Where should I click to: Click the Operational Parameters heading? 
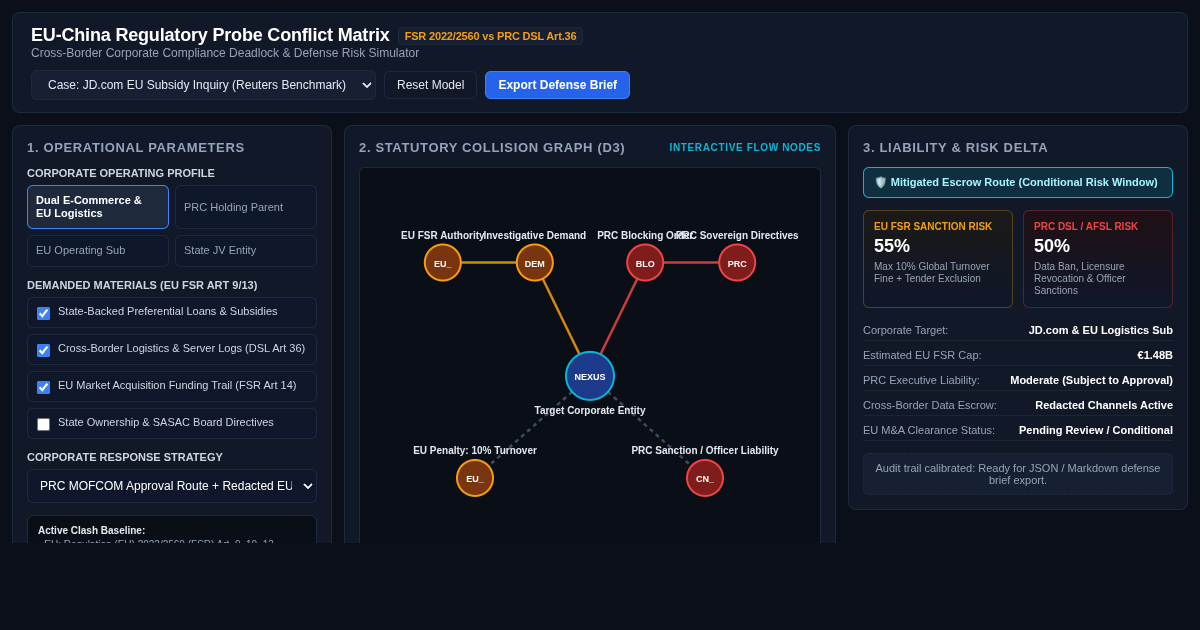tap(136, 148)
